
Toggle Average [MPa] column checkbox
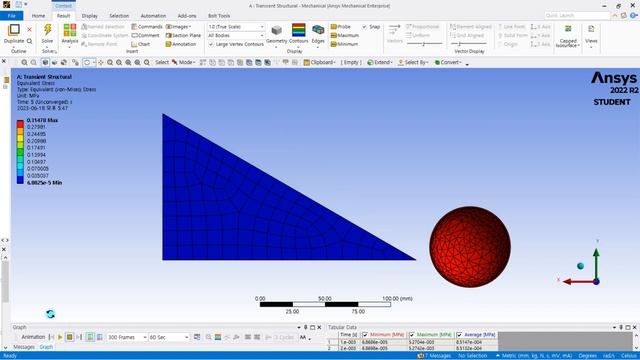(459, 335)
